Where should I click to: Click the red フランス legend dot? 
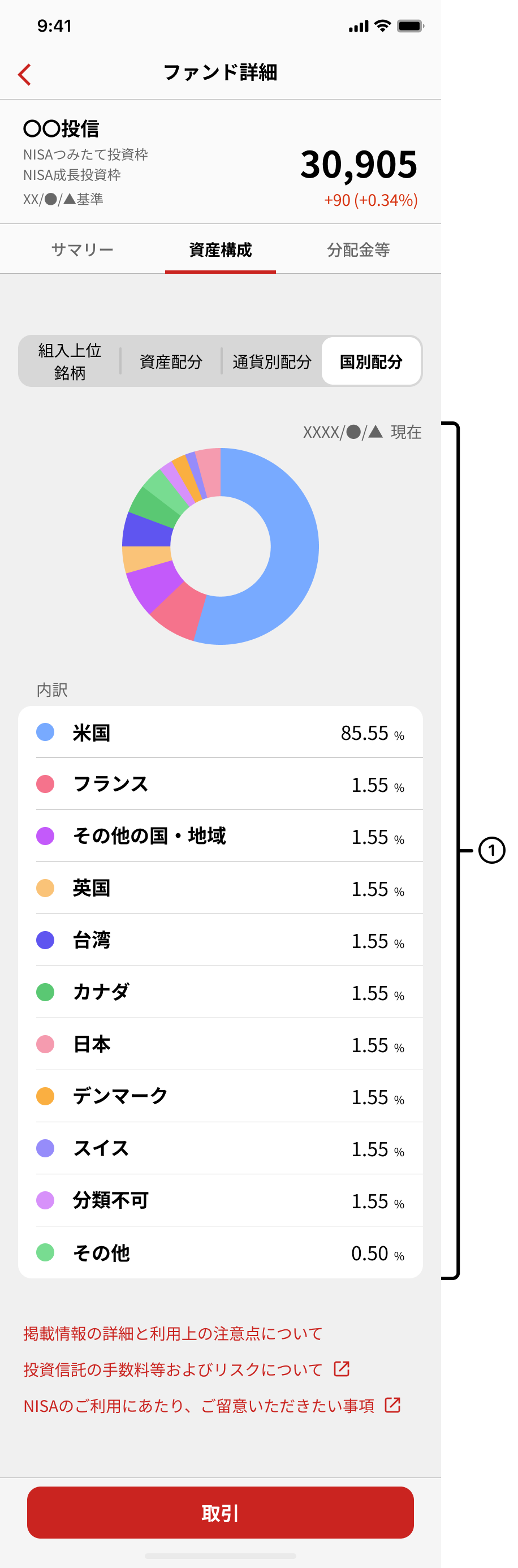pos(45,784)
